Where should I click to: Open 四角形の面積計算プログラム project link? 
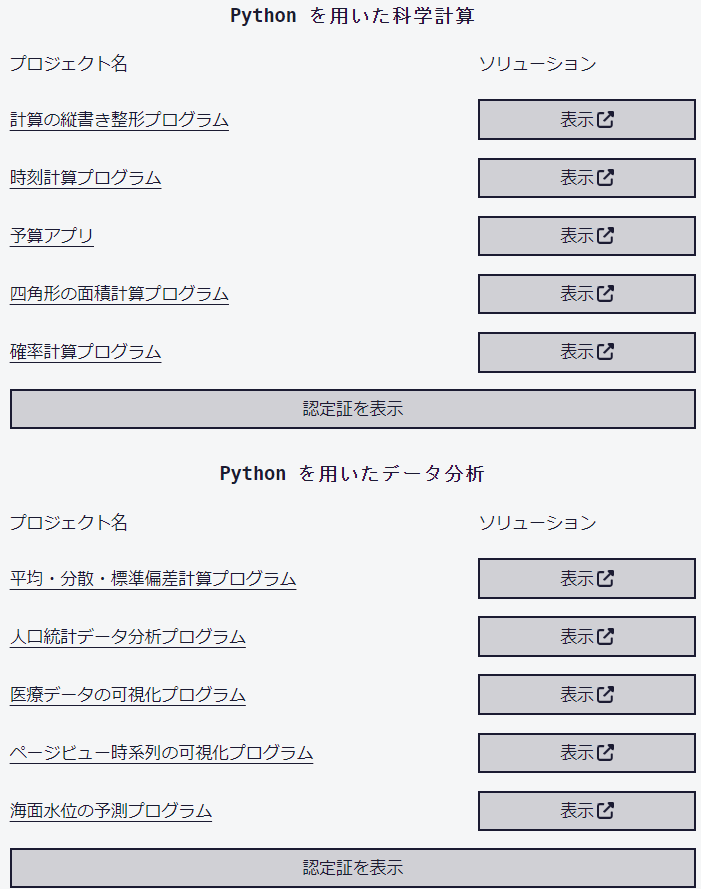(119, 294)
